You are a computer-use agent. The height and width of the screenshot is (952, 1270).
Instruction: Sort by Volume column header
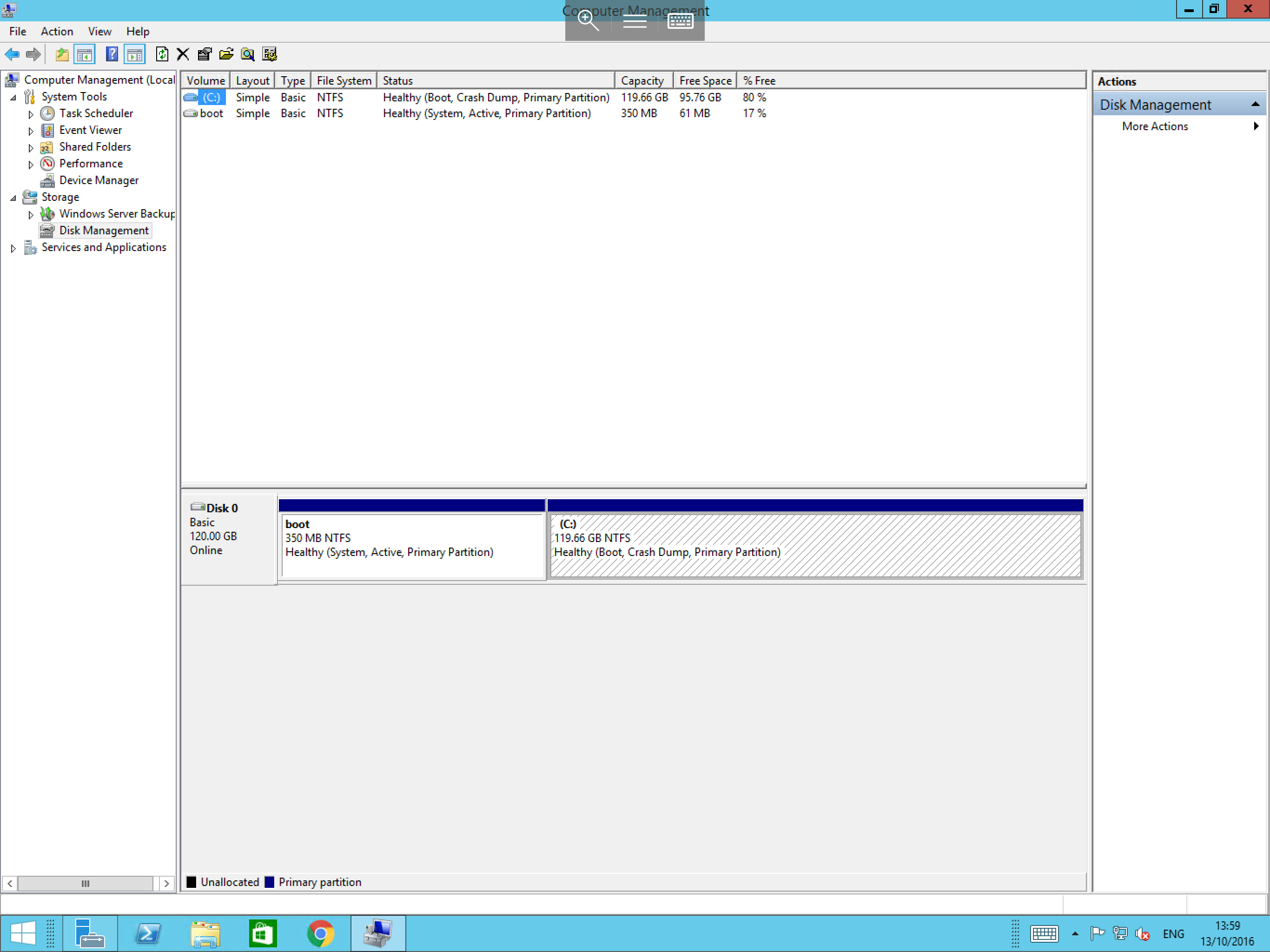point(206,80)
